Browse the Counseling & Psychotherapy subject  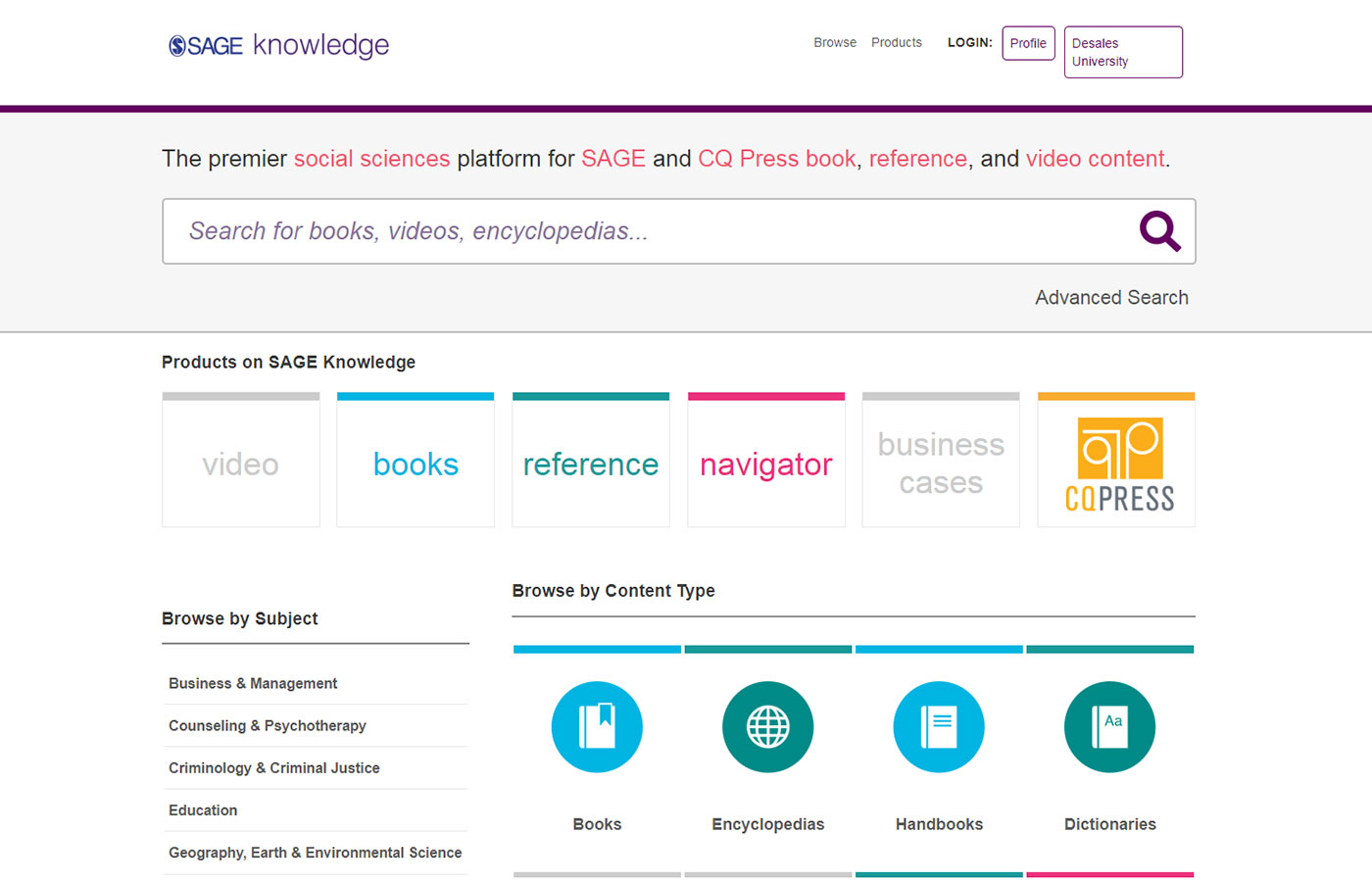268,726
